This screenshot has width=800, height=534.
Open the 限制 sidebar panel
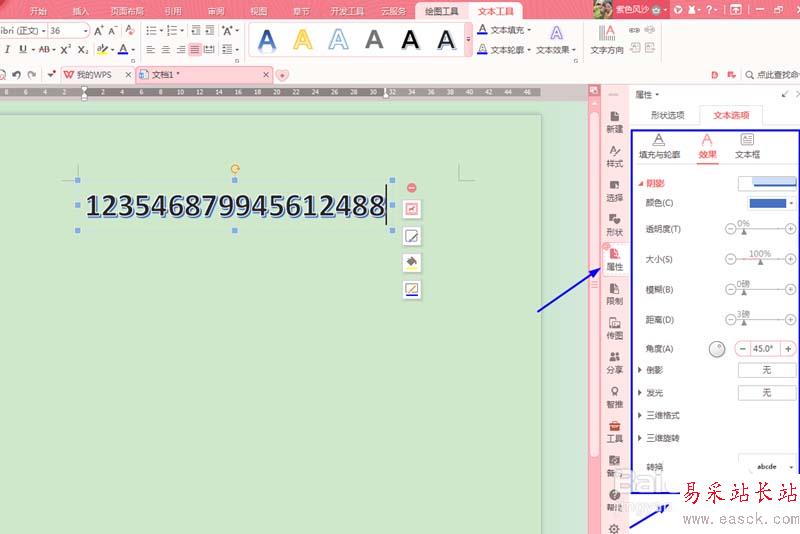click(614, 294)
